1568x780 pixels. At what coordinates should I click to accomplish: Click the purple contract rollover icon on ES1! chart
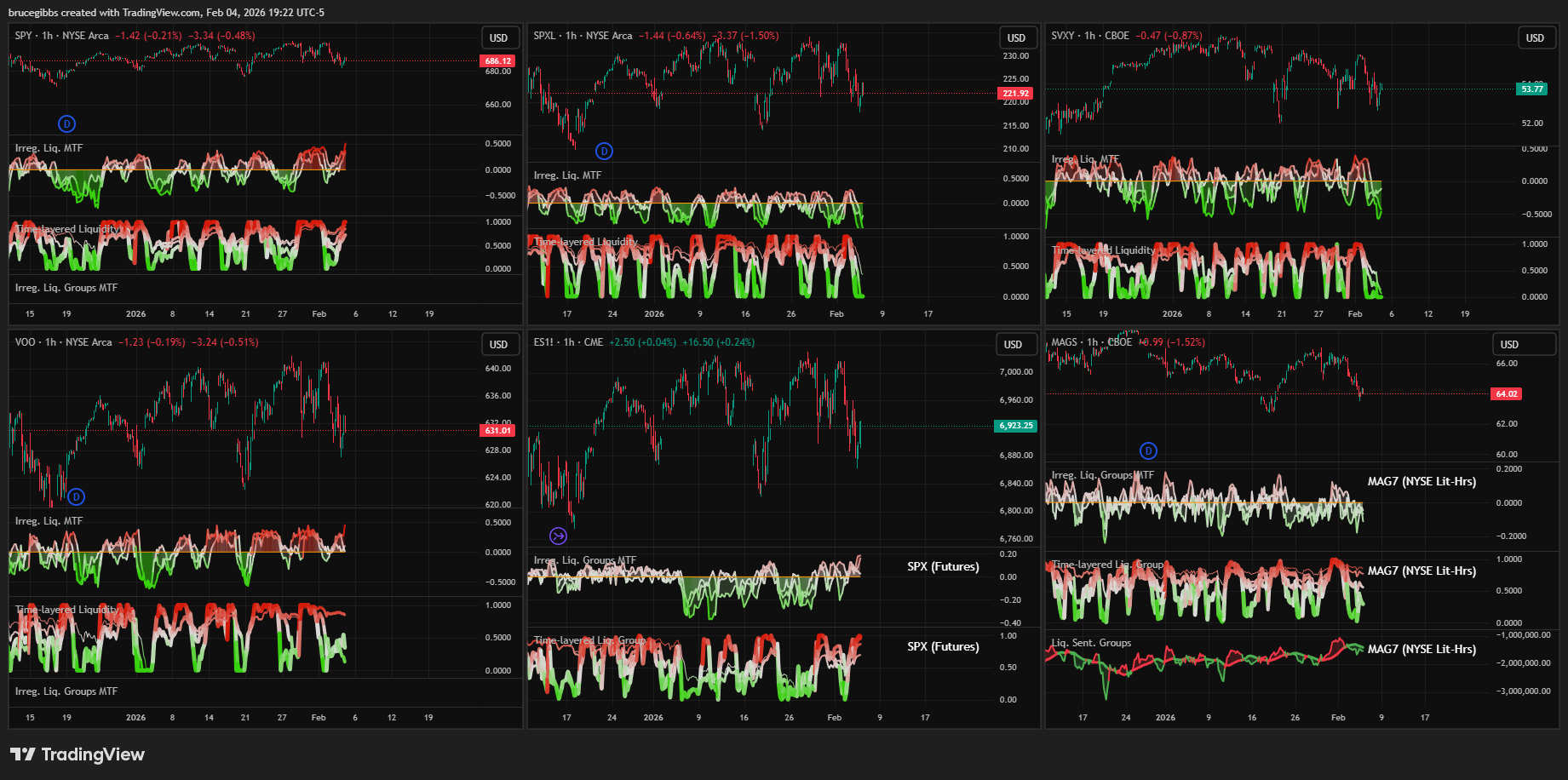tap(558, 536)
